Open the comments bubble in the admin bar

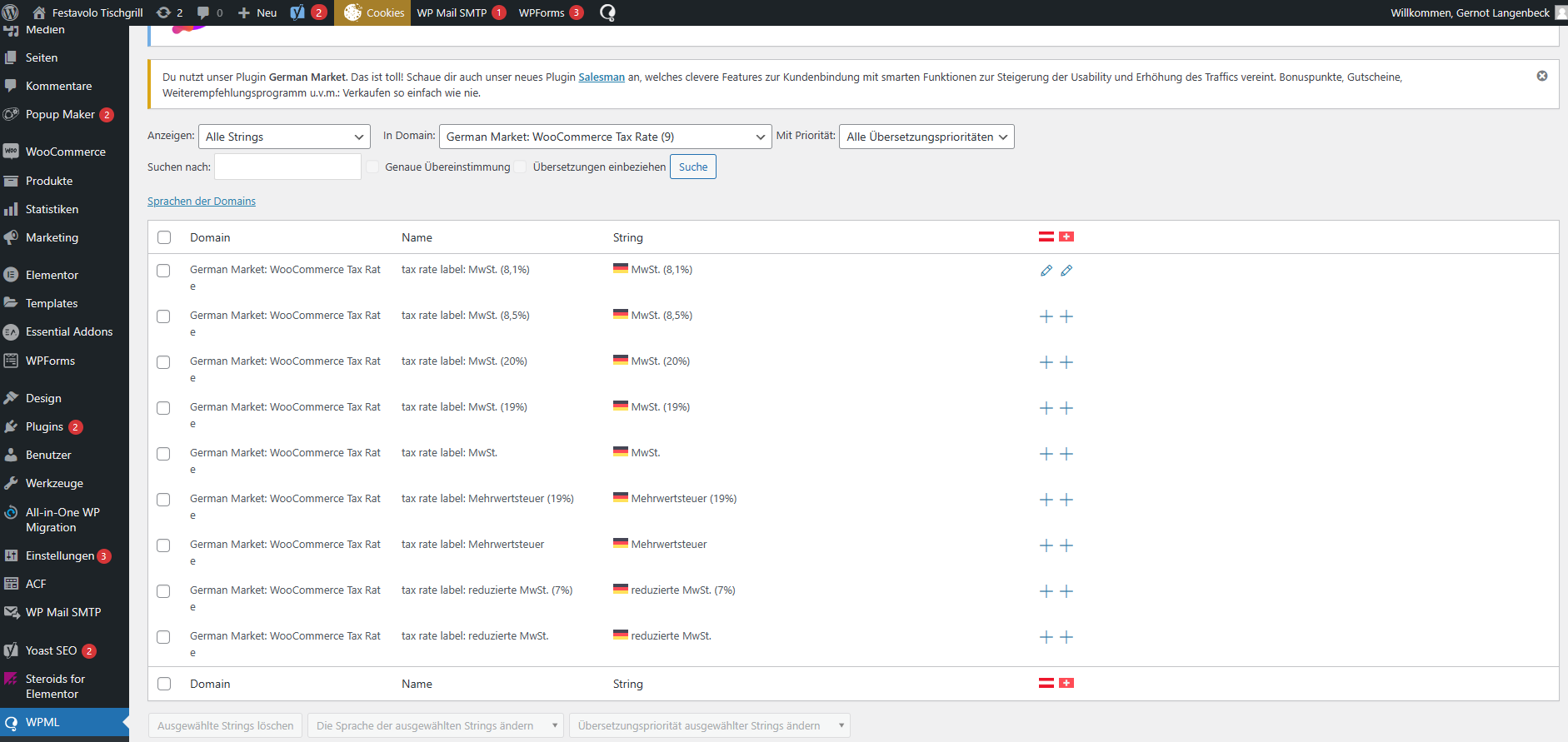click(209, 12)
